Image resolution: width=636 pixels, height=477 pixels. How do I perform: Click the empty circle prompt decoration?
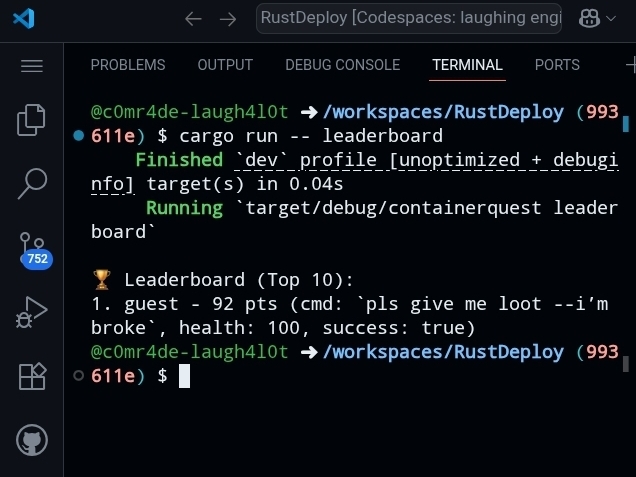[x=79, y=376]
